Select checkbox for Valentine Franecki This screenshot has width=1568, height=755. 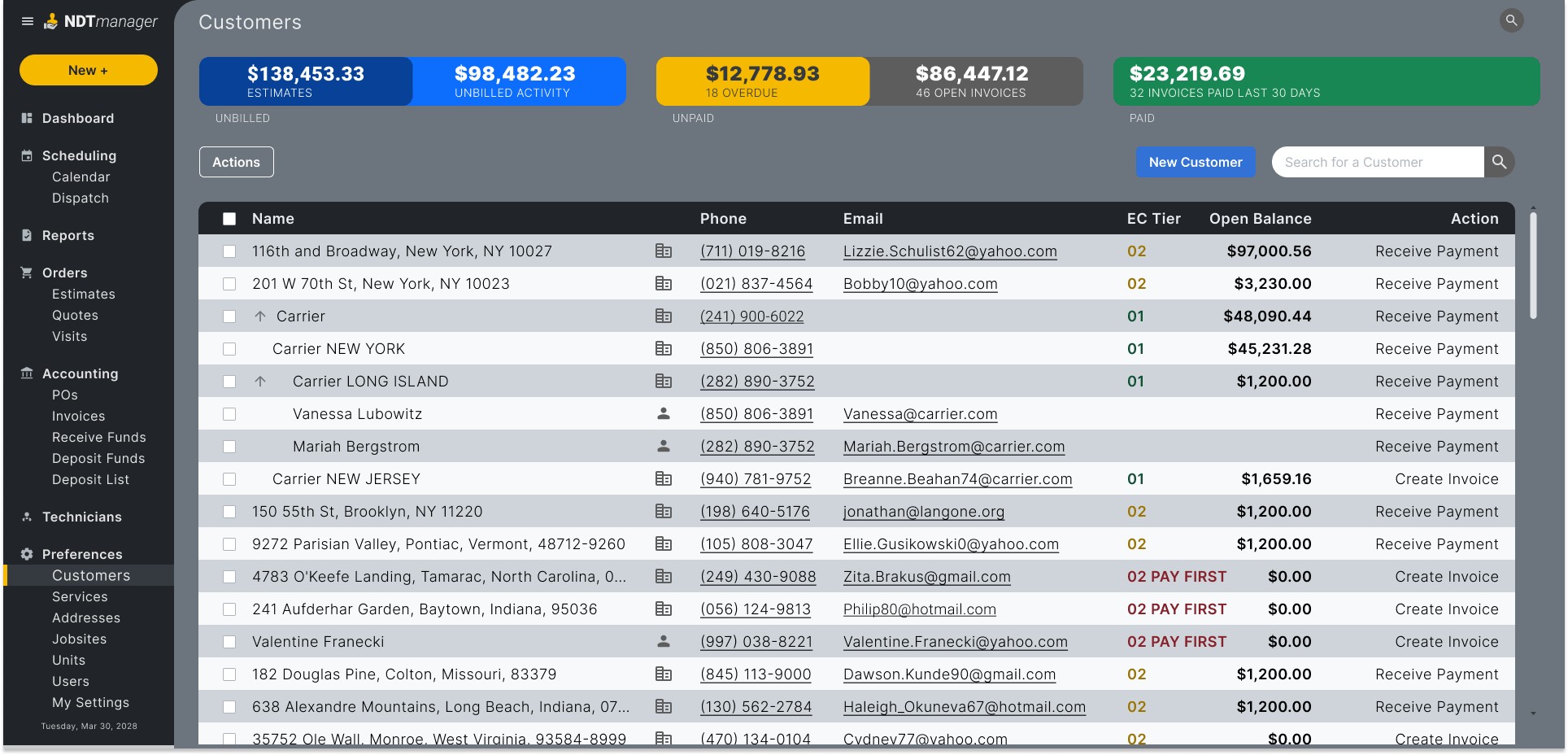[x=229, y=642]
